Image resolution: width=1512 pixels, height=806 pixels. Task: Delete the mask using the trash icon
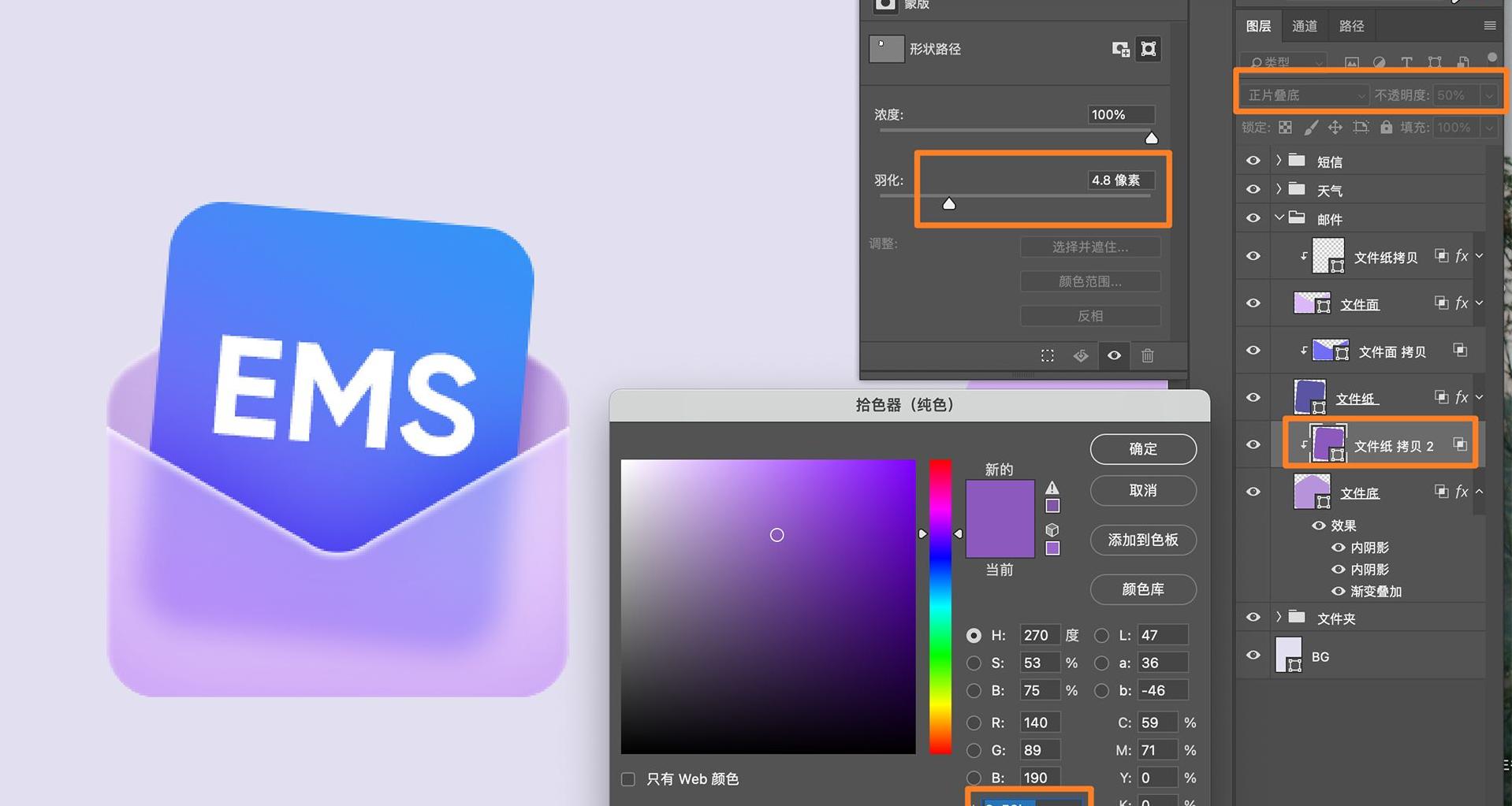tap(1148, 355)
